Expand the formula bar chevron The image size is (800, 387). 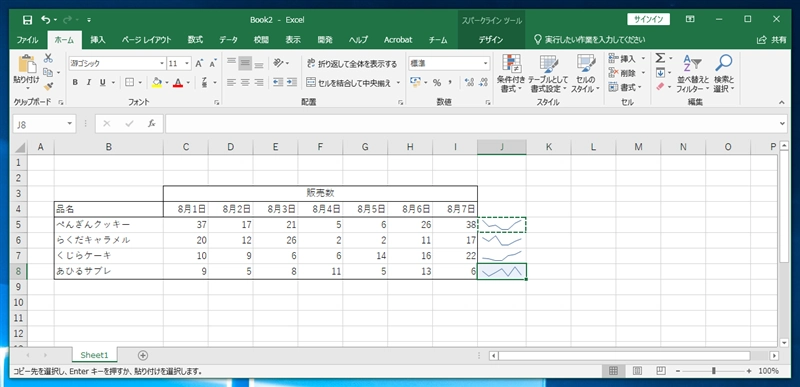coord(783,124)
